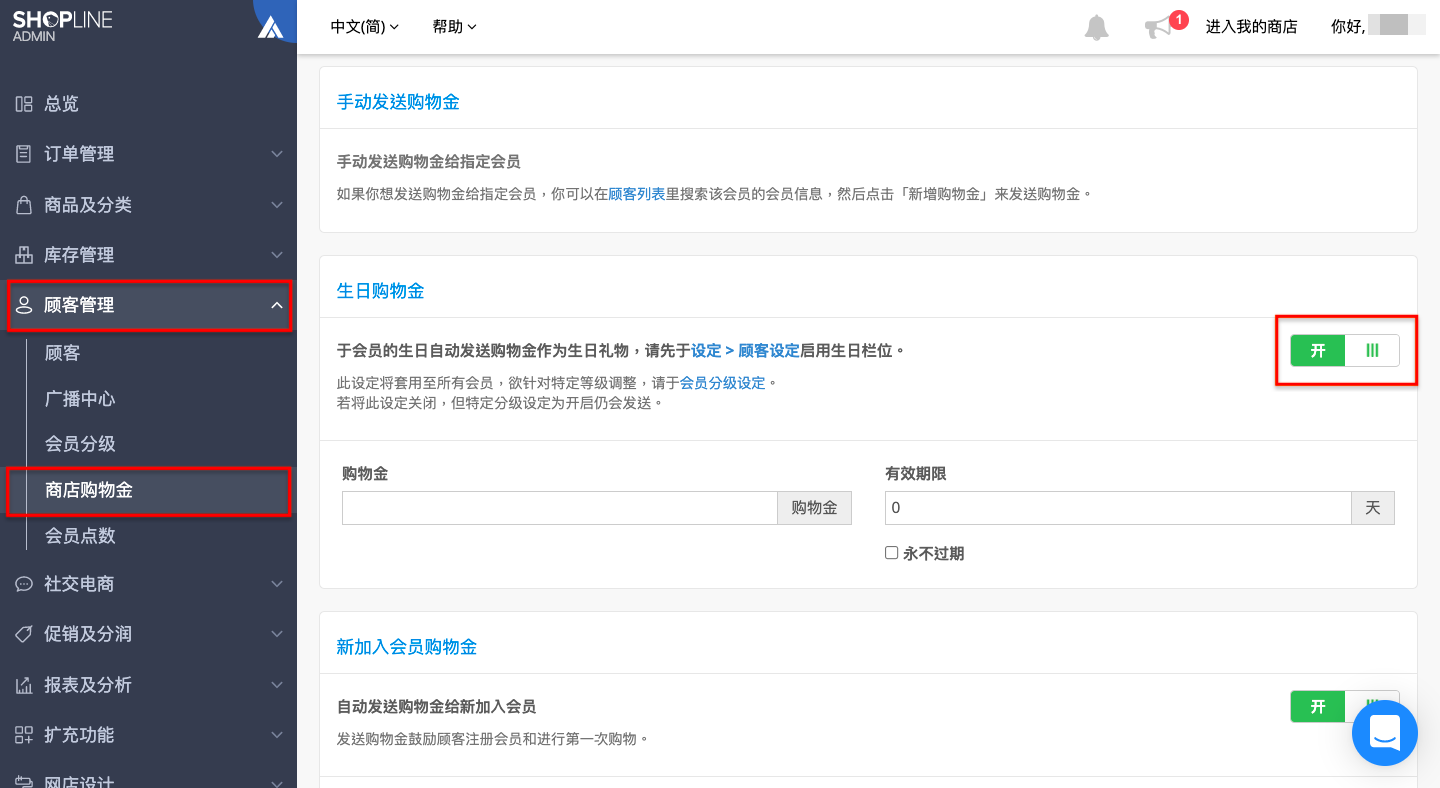Expand the 库存管理 chevron
1440x788 pixels.
click(277, 255)
